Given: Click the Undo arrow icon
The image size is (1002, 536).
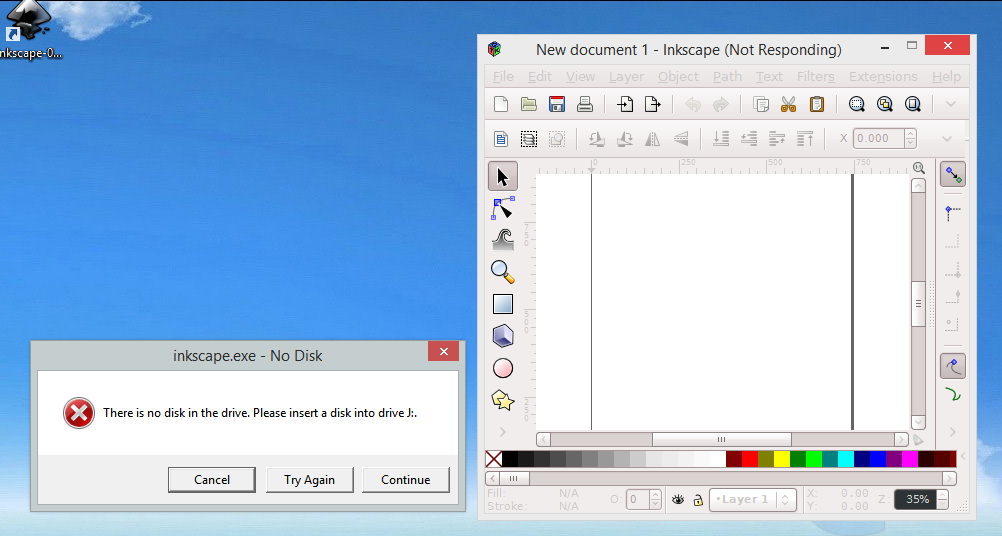Looking at the screenshot, I should coord(693,104).
